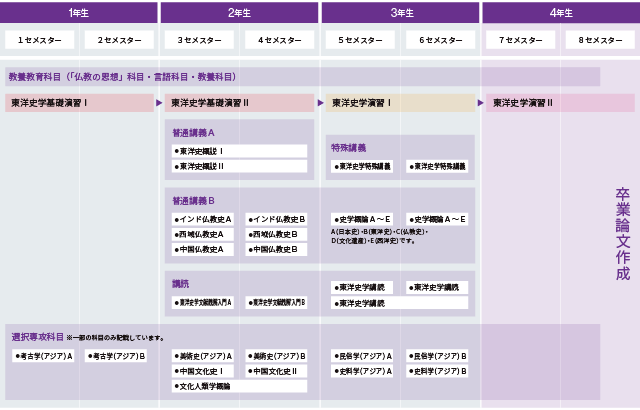Image resolution: width=640 pixels, height=410 pixels.
Task: Click the arrow after 東洋史学基礎演習Ⅰ
Action: tap(159, 103)
